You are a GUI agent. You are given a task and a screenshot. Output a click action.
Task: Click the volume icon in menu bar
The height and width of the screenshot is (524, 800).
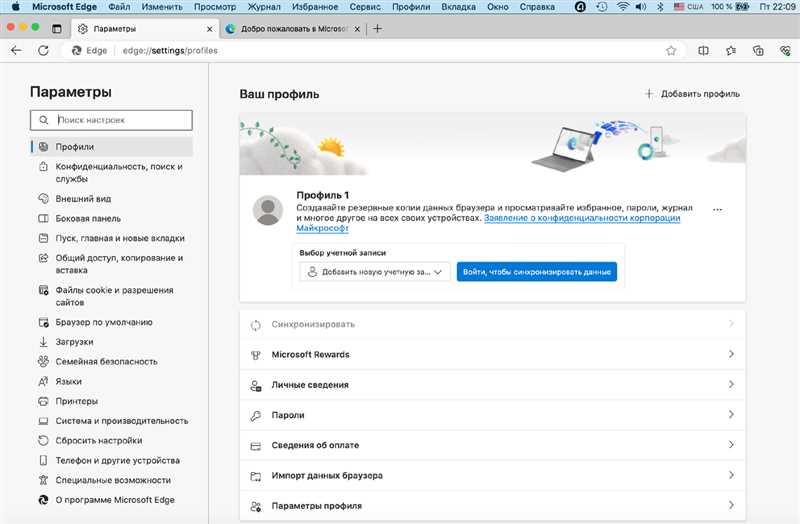(641, 7)
